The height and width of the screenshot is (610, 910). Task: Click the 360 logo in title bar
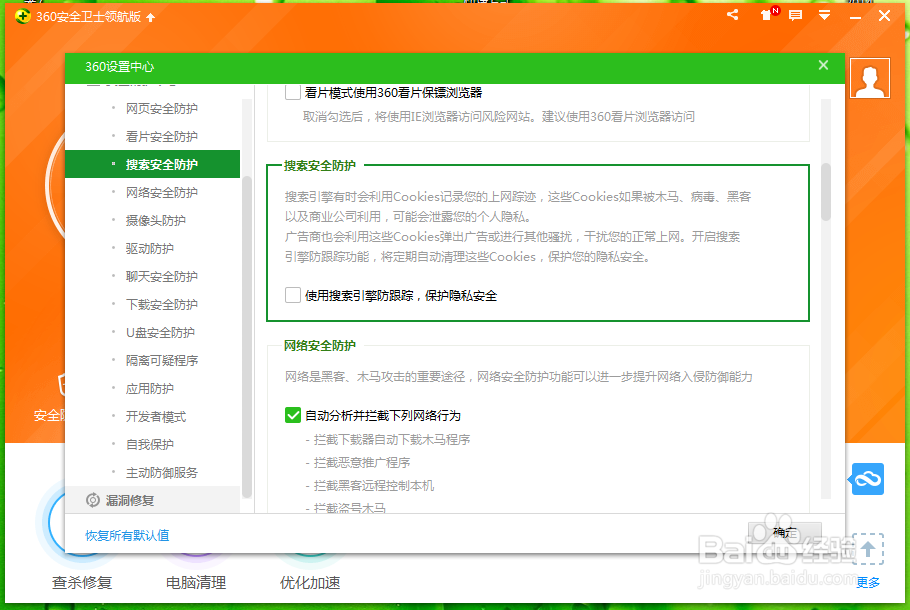pos(22,16)
